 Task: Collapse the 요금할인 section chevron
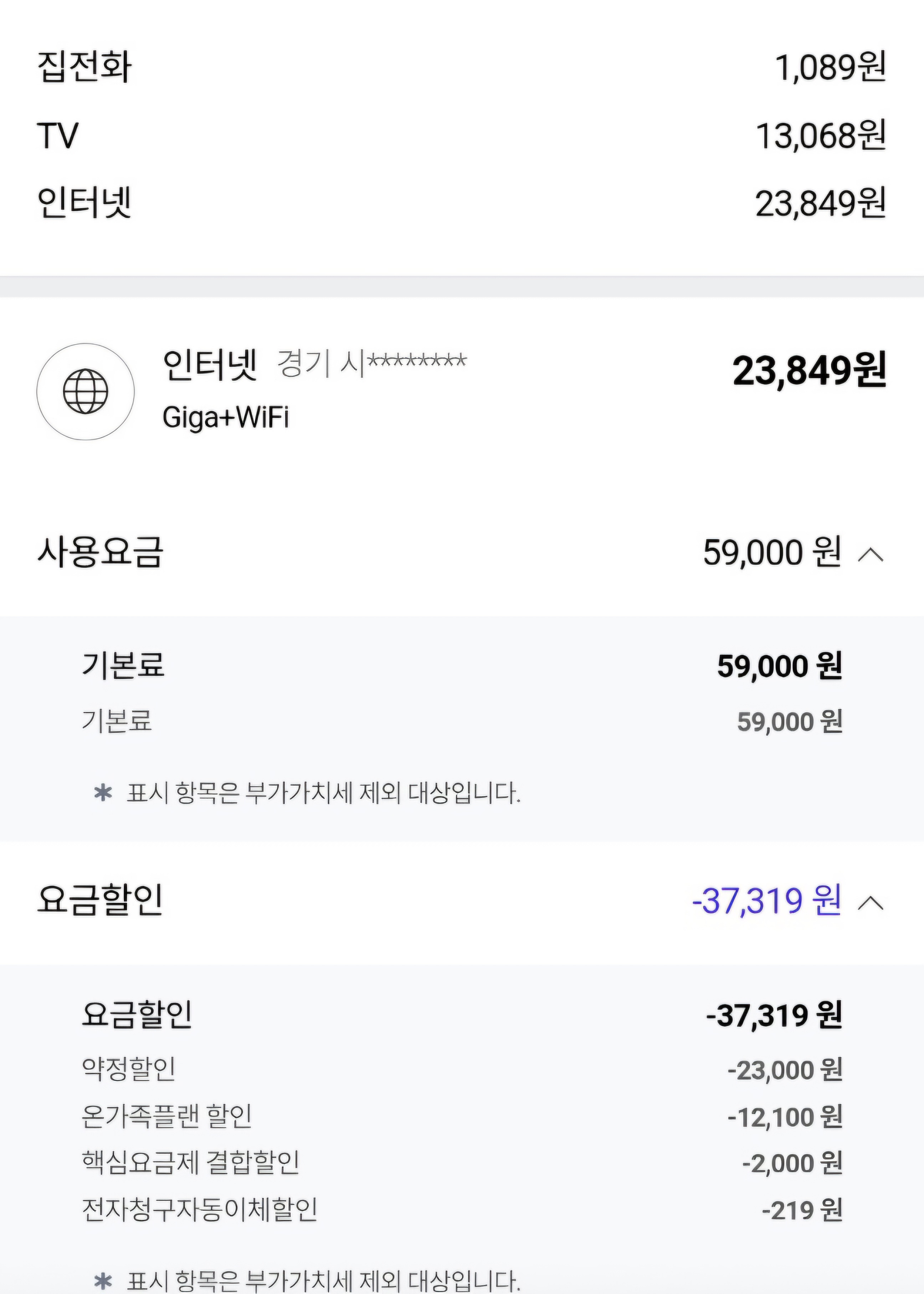pos(871,902)
